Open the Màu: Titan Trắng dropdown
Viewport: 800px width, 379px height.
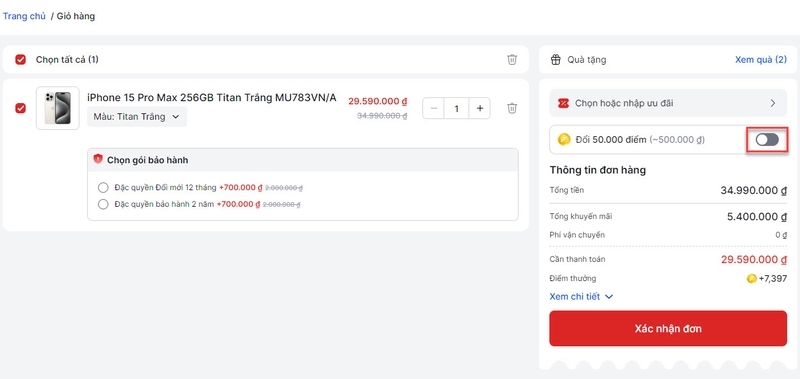pyautogui.click(x=137, y=117)
